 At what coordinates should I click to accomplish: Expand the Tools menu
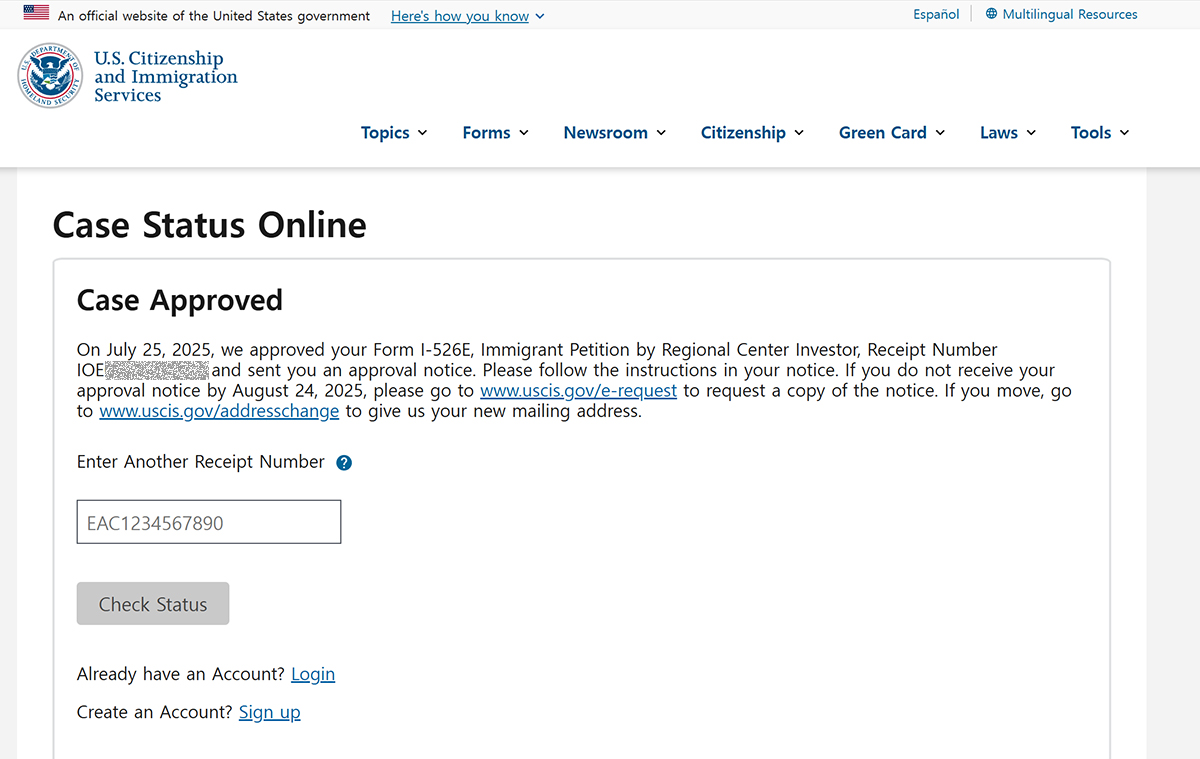1100,133
